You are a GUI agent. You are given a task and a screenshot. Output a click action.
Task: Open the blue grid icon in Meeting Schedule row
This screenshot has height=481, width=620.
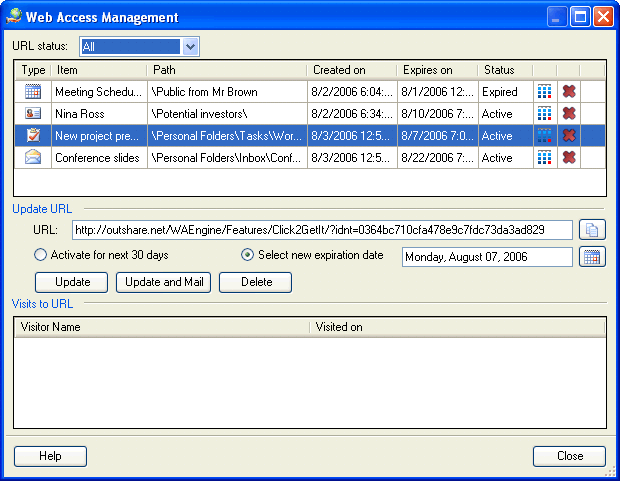point(544,92)
